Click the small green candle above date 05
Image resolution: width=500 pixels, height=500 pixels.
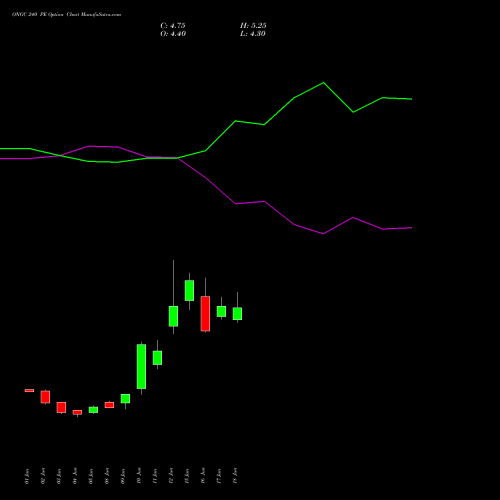click(93, 410)
